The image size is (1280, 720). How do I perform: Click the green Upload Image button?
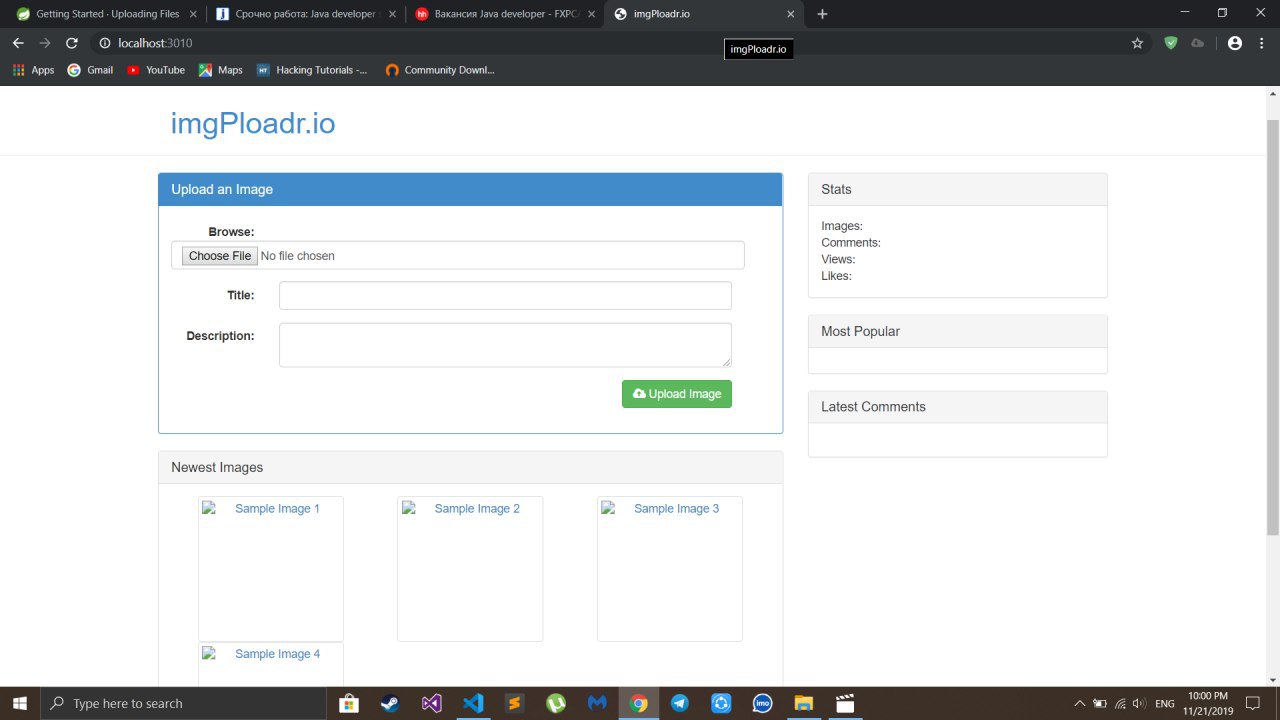coord(677,394)
